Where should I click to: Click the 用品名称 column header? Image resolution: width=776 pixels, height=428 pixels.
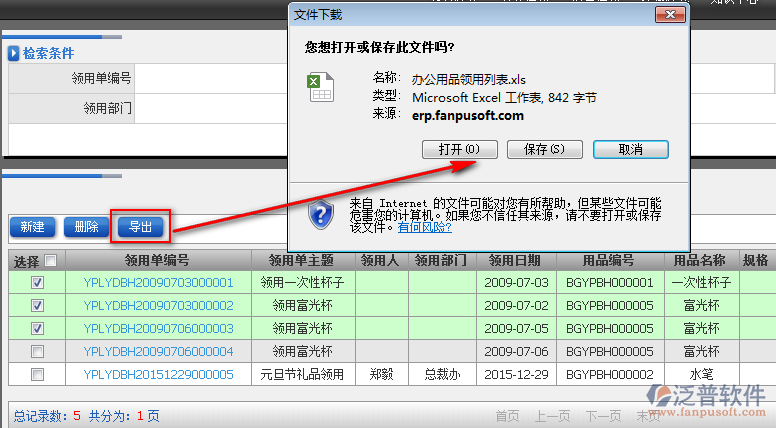(x=701, y=260)
